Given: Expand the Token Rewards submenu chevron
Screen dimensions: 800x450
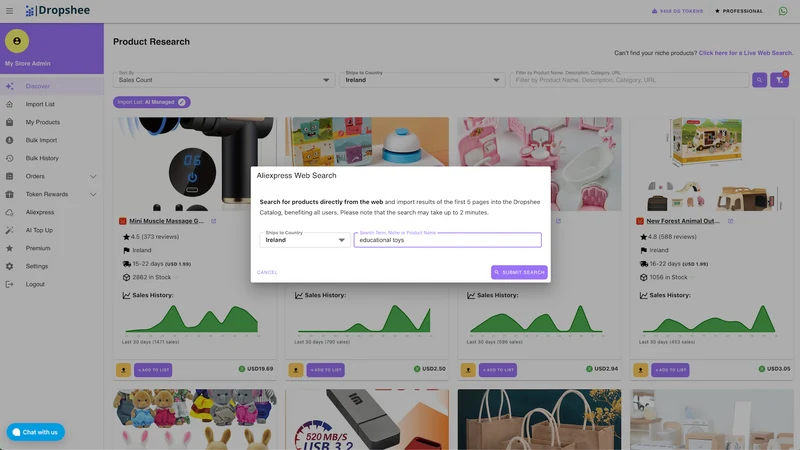Looking at the screenshot, I should pyautogui.click(x=93, y=194).
